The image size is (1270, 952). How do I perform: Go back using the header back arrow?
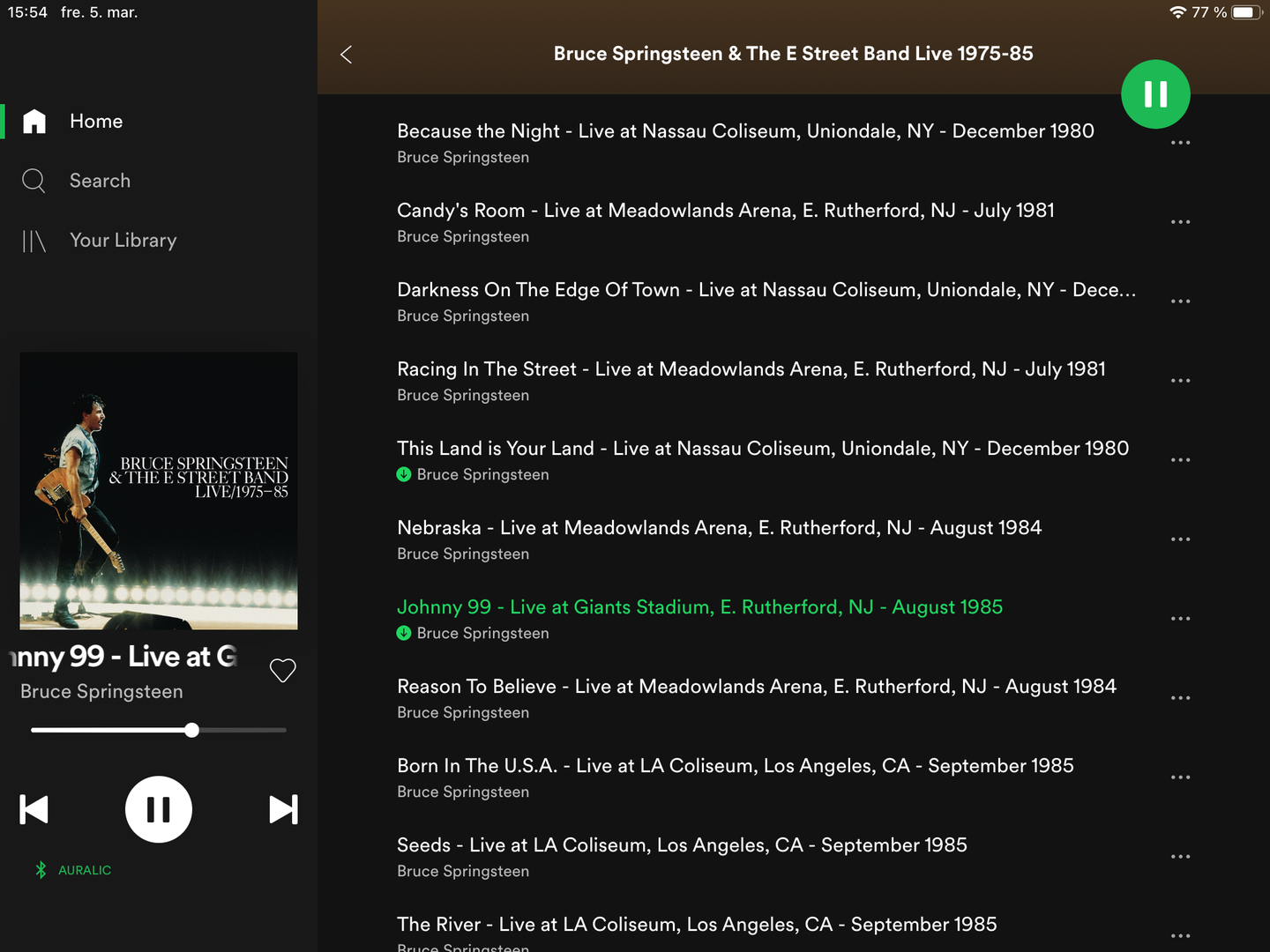[x=346, y=55]
